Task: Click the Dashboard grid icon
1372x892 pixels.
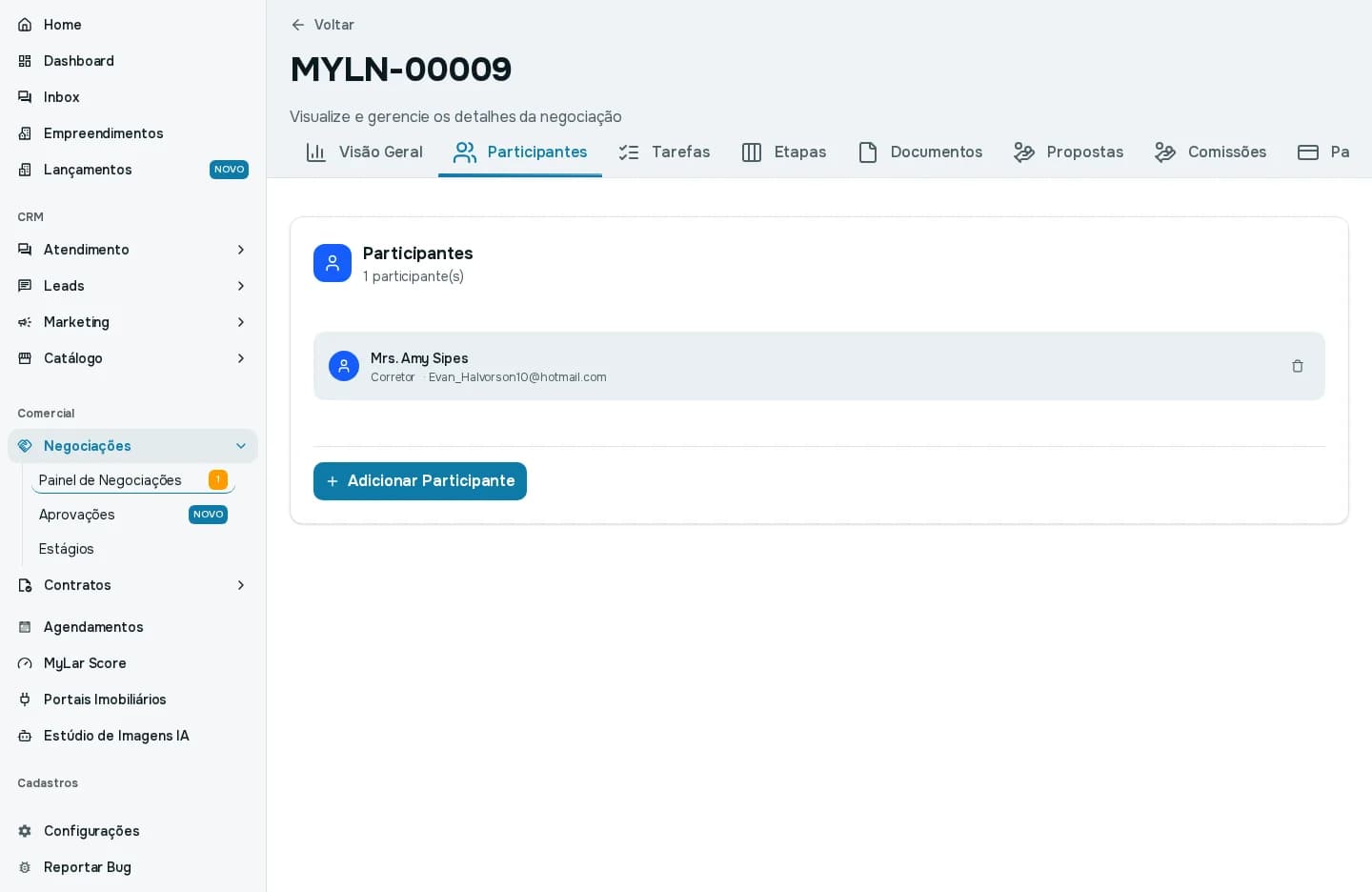Action: pyautogui.click(x=25, y=61)
